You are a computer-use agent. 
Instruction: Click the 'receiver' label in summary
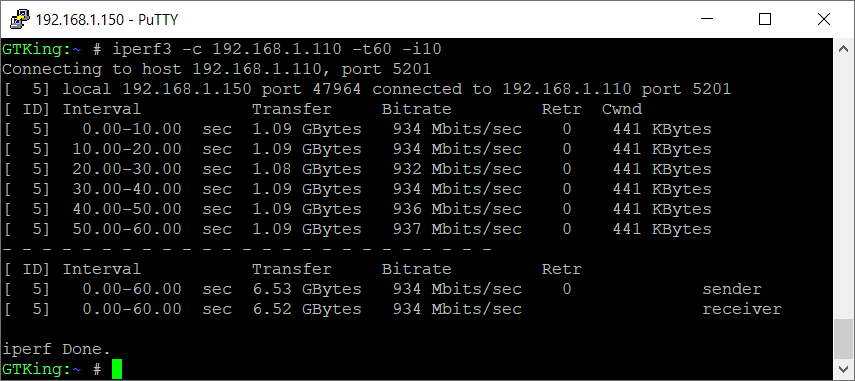(742, 309)
